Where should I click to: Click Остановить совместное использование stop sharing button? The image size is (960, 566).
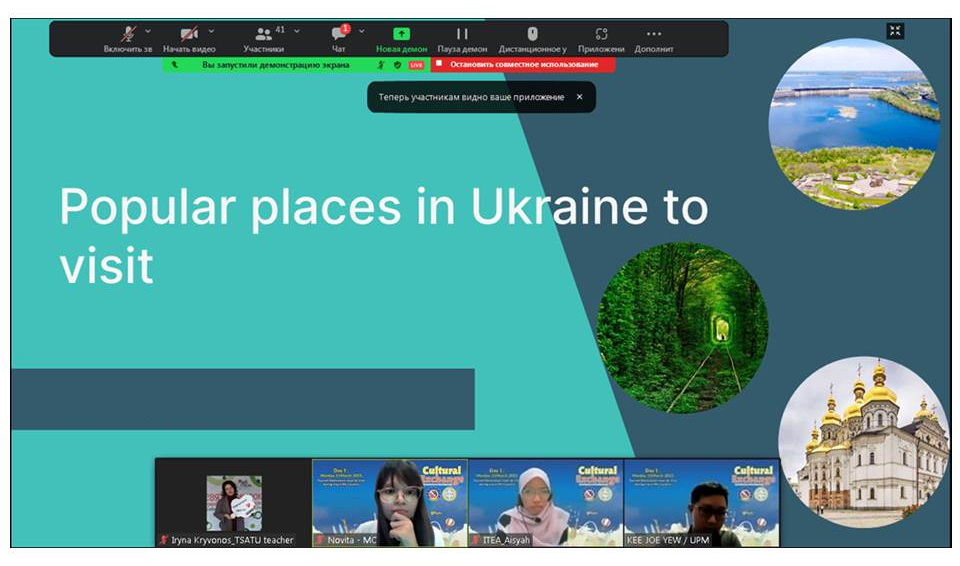point(523,64)
